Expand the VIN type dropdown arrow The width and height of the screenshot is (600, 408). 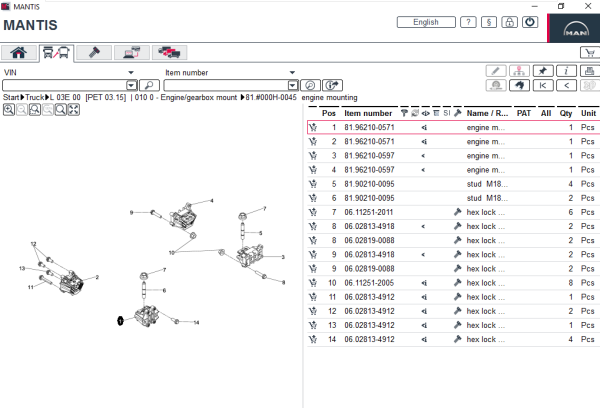click(131, 72)
